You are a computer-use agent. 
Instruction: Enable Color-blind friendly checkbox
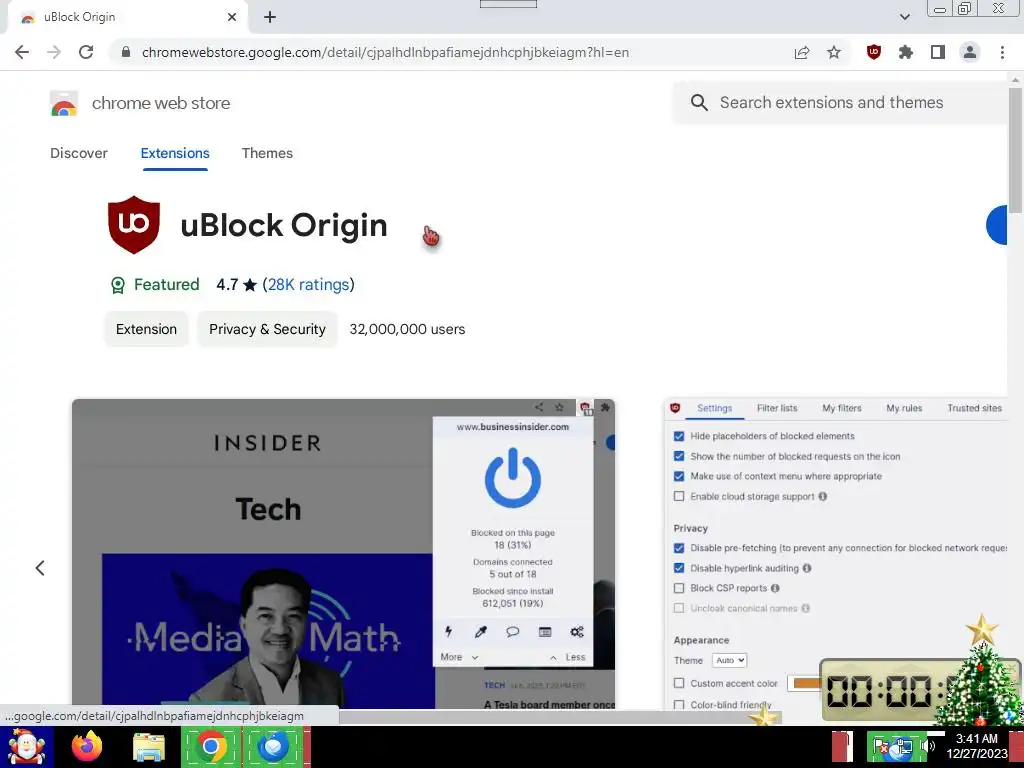(679, 705)
